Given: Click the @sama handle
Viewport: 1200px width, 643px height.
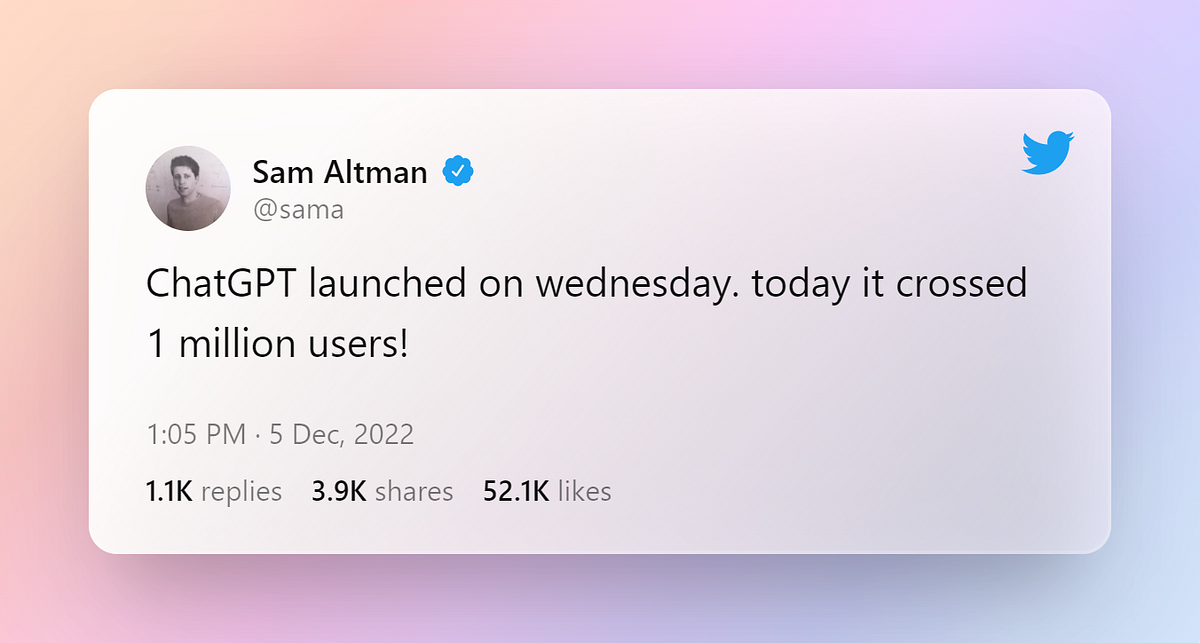Looking at the screenshot, I should click(x=298, y=209).
